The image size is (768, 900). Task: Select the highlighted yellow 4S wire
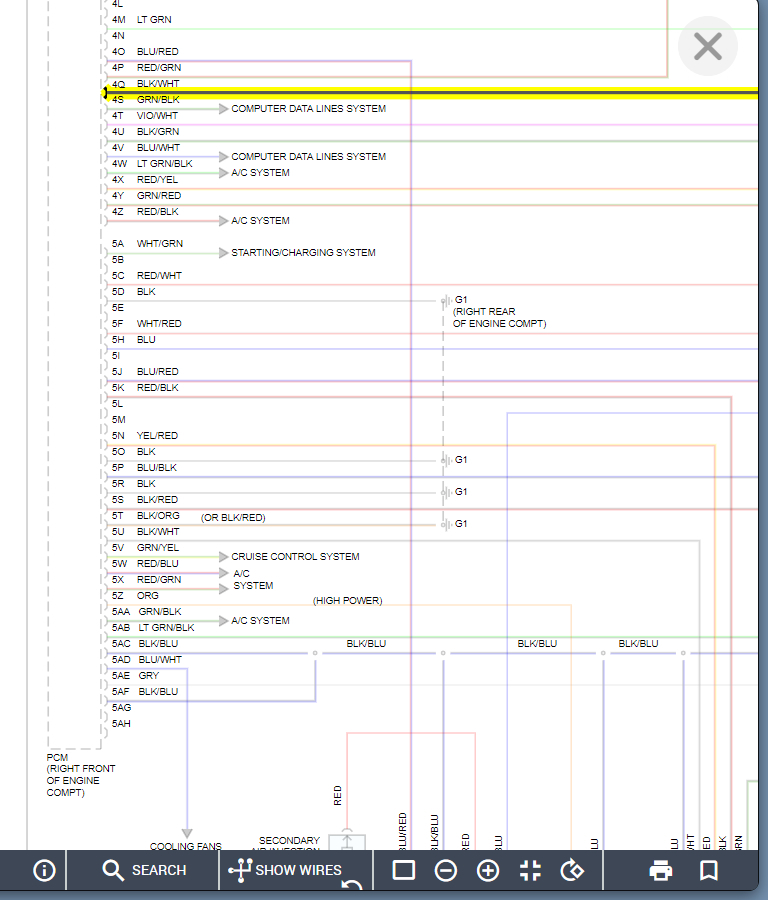430,93
